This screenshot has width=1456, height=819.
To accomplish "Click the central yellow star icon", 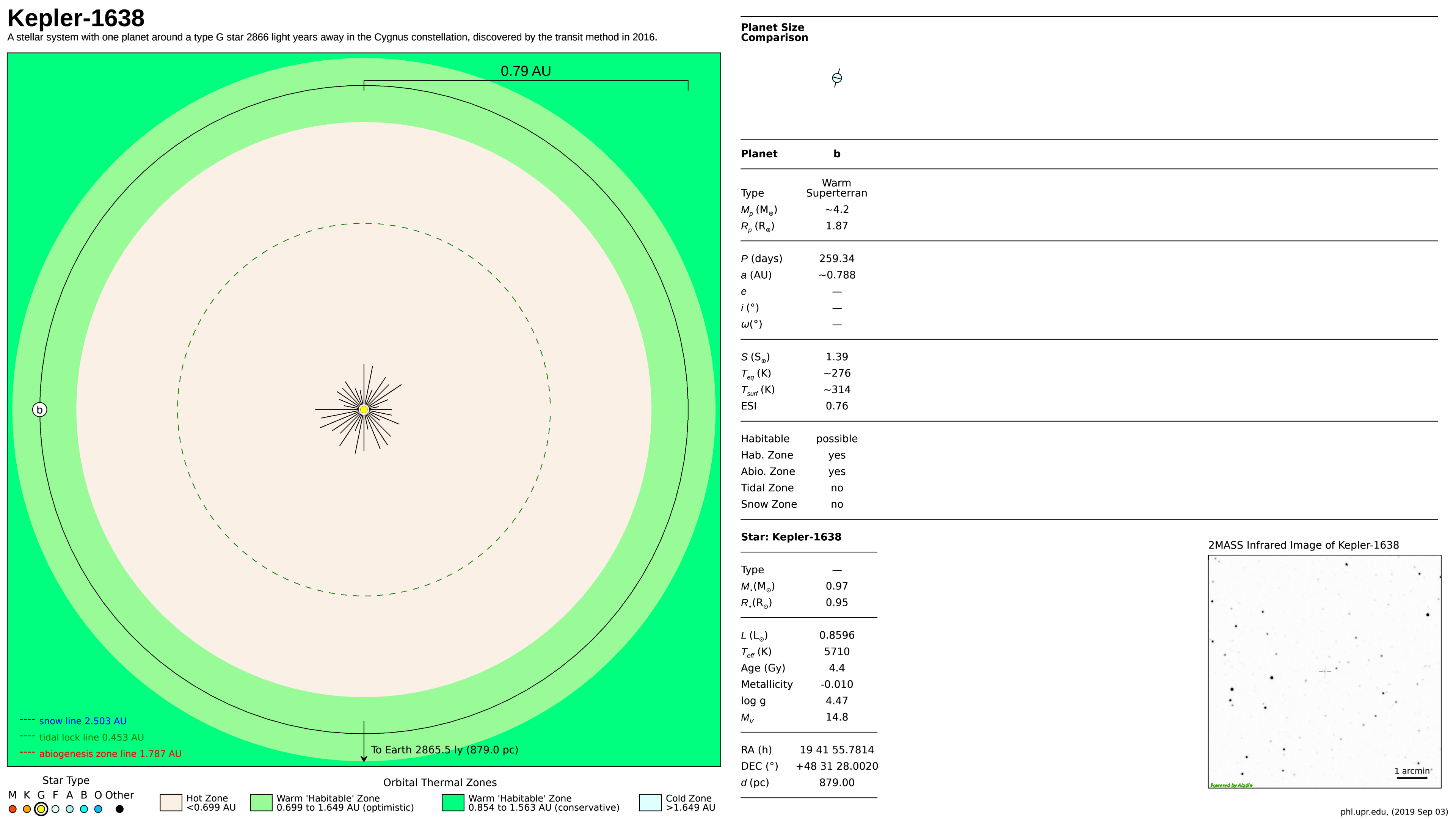I will pyautogui.click(x=364, y=410).
